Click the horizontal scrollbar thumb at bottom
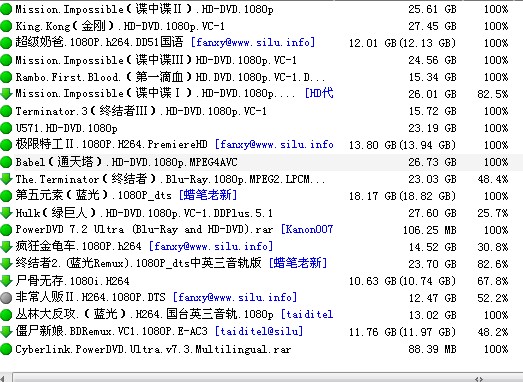The image size is (523, 382). click(x=267, y=378)
